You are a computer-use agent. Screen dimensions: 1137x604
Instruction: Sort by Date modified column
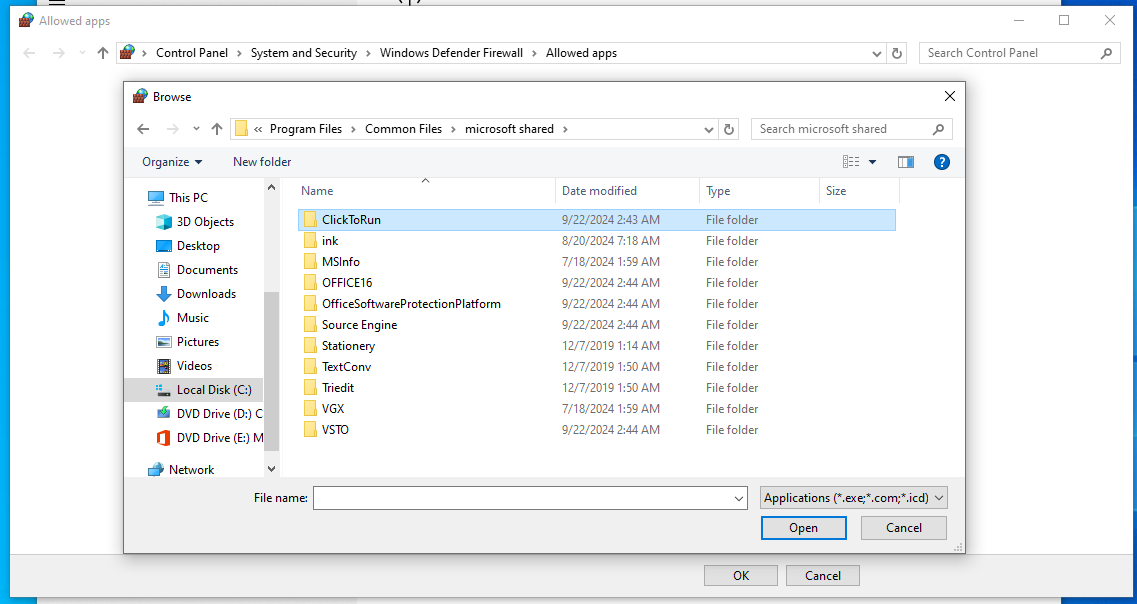[x=599, y=191]
